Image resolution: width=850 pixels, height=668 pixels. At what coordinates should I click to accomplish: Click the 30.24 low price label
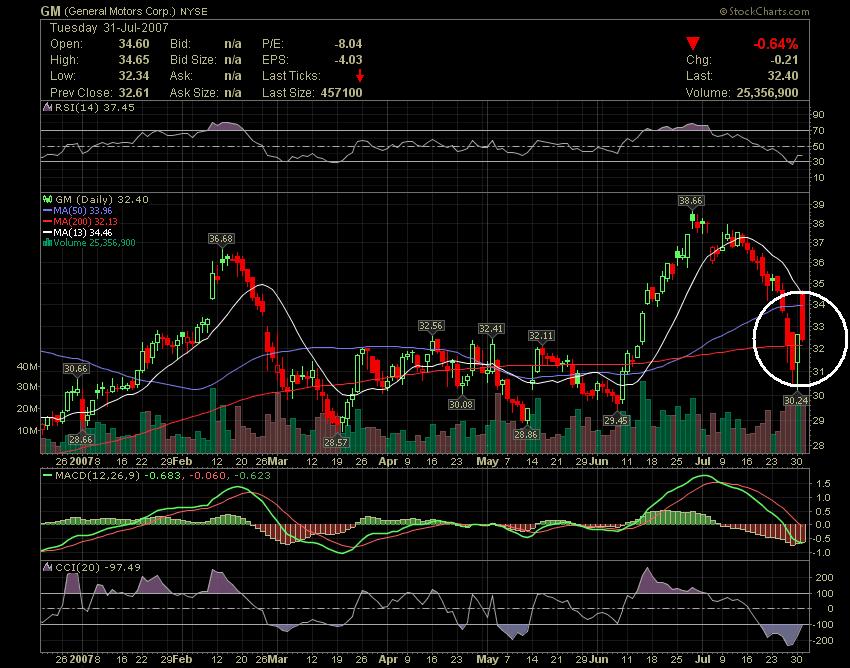click(x=796, y=400)
